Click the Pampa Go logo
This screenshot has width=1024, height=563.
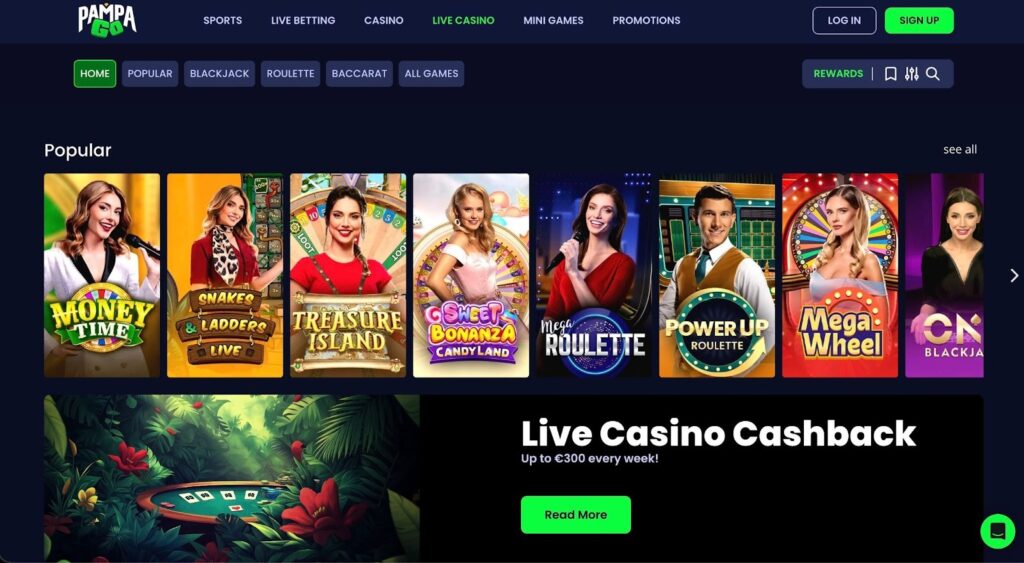click(x=107, y=19)
